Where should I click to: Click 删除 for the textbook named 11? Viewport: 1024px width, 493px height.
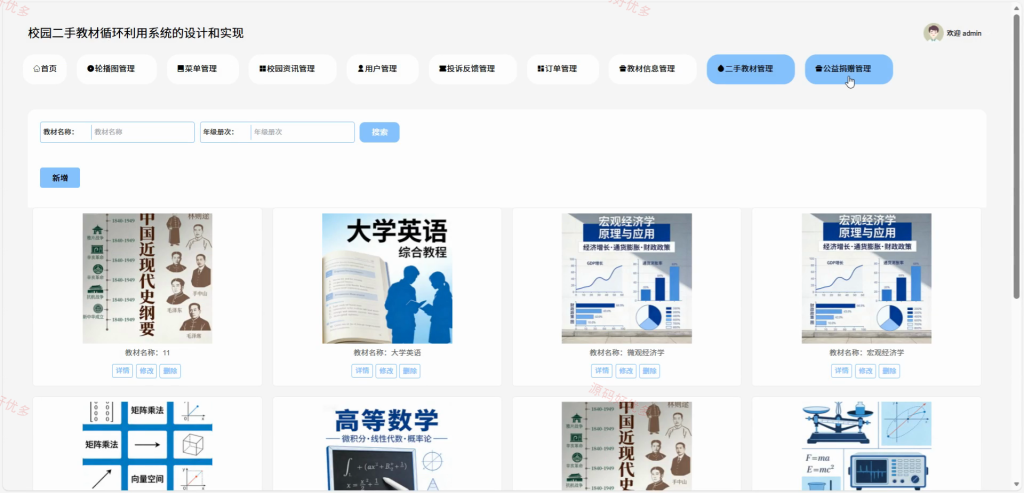[170, 371]
